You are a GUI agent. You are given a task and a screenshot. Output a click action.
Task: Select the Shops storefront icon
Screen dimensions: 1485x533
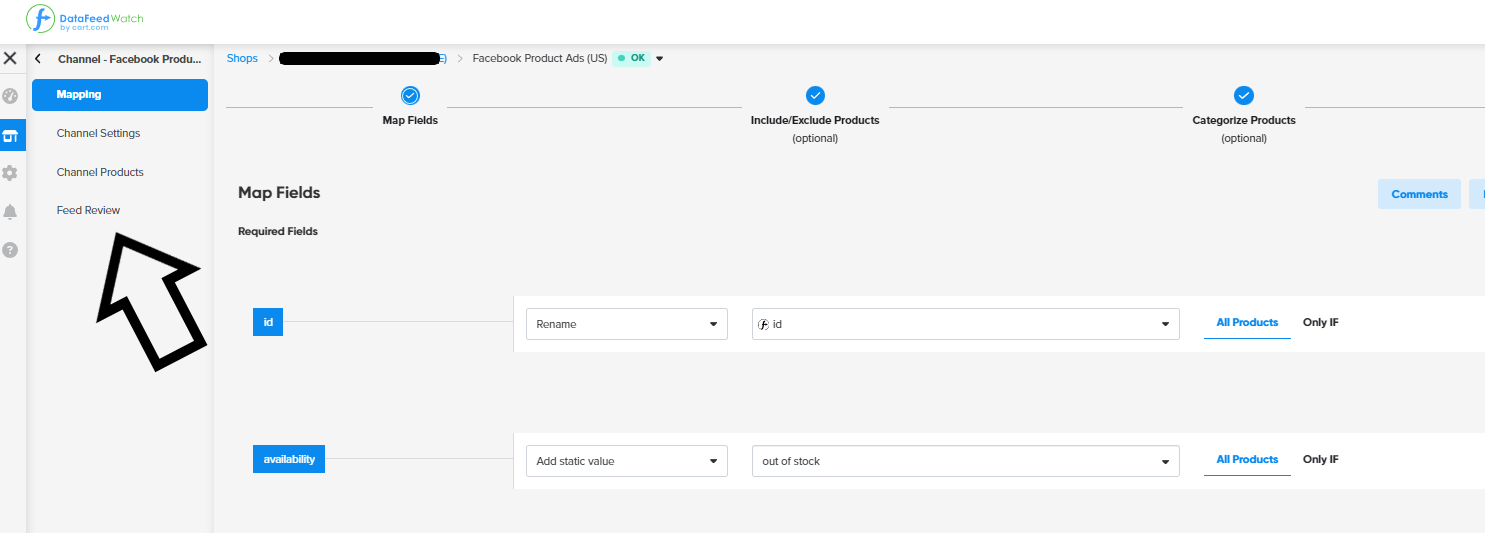click(x=11, y=135)
